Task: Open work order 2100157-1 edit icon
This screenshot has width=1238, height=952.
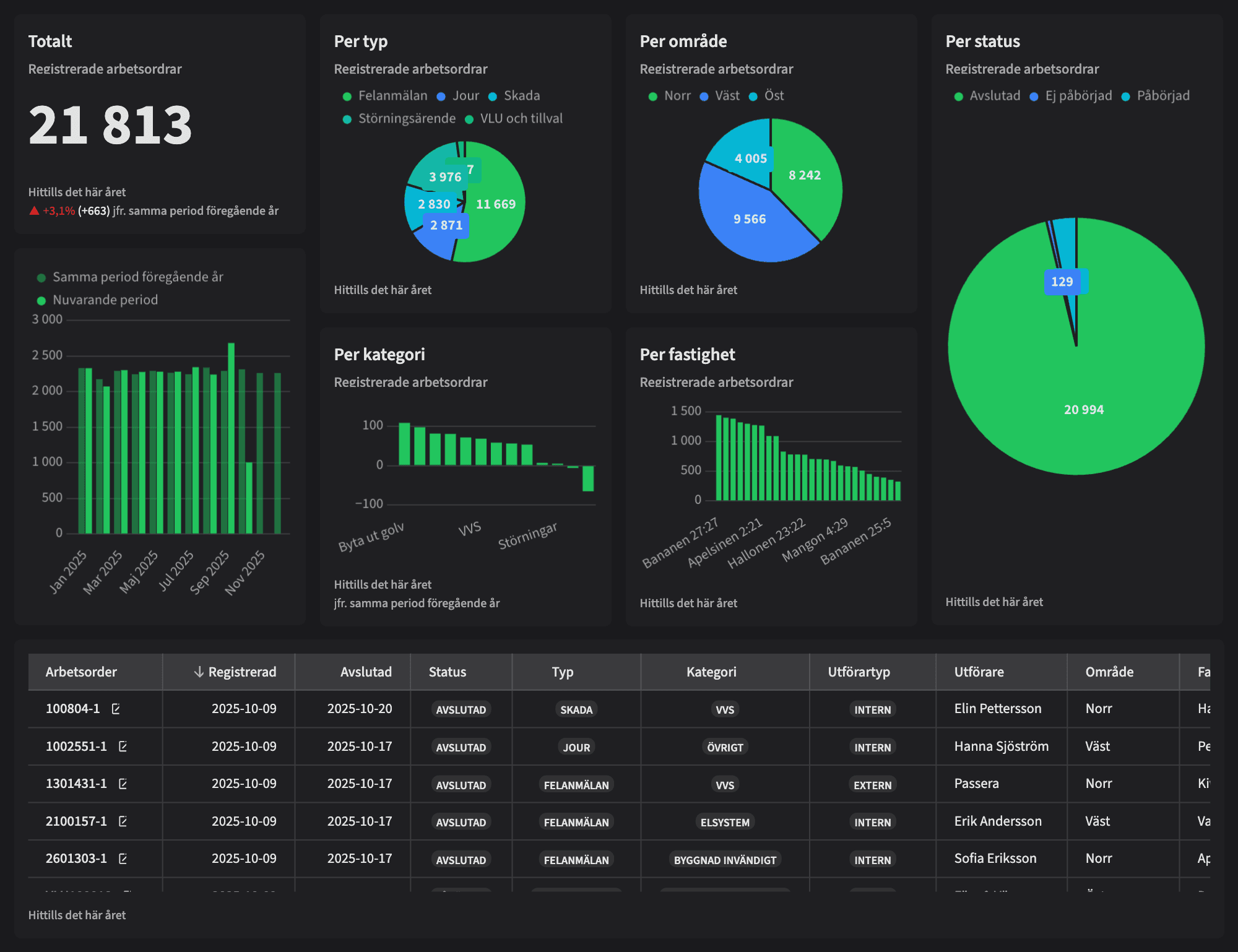Action: tap(123, 821)
